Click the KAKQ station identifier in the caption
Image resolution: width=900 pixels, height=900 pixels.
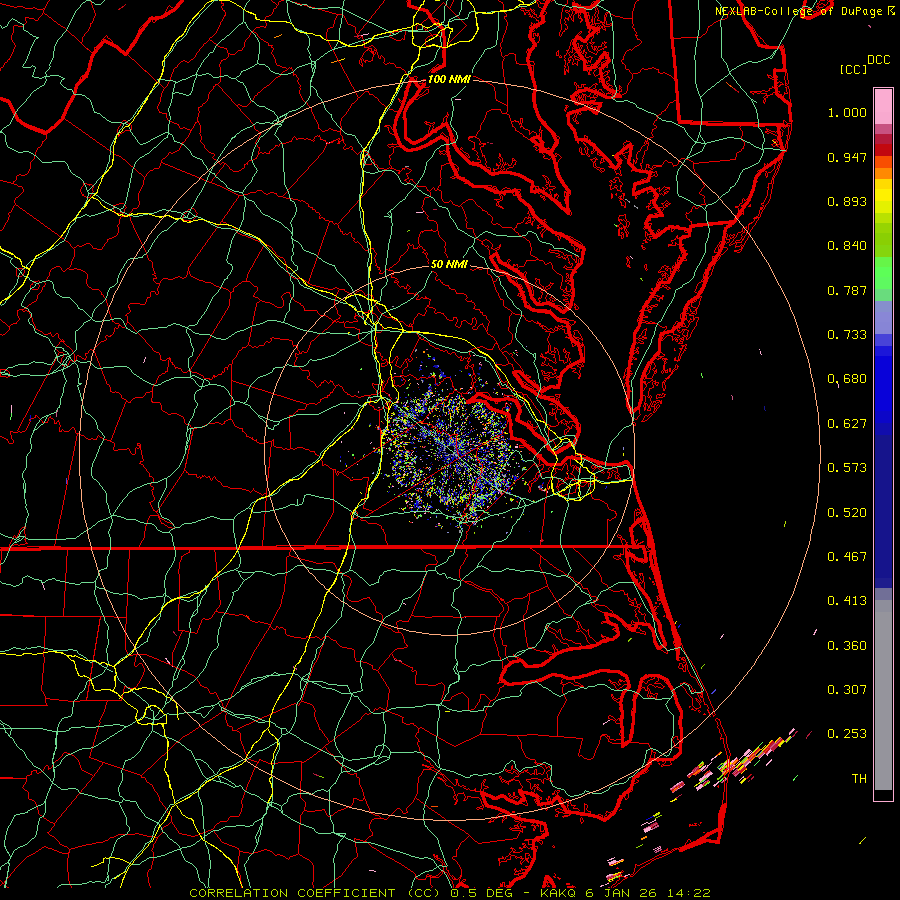point(559,893)
